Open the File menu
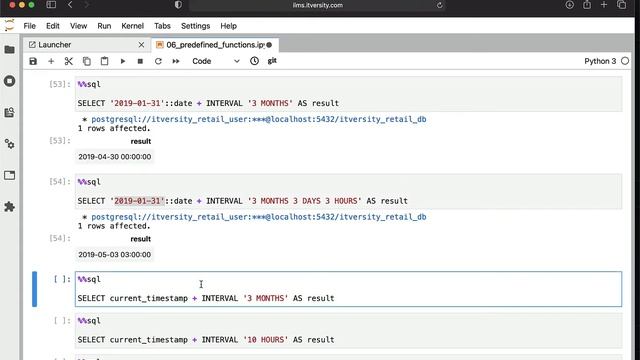Image resolution: width=640 pixels, height=360 pixels. click(x=29, y=26)
